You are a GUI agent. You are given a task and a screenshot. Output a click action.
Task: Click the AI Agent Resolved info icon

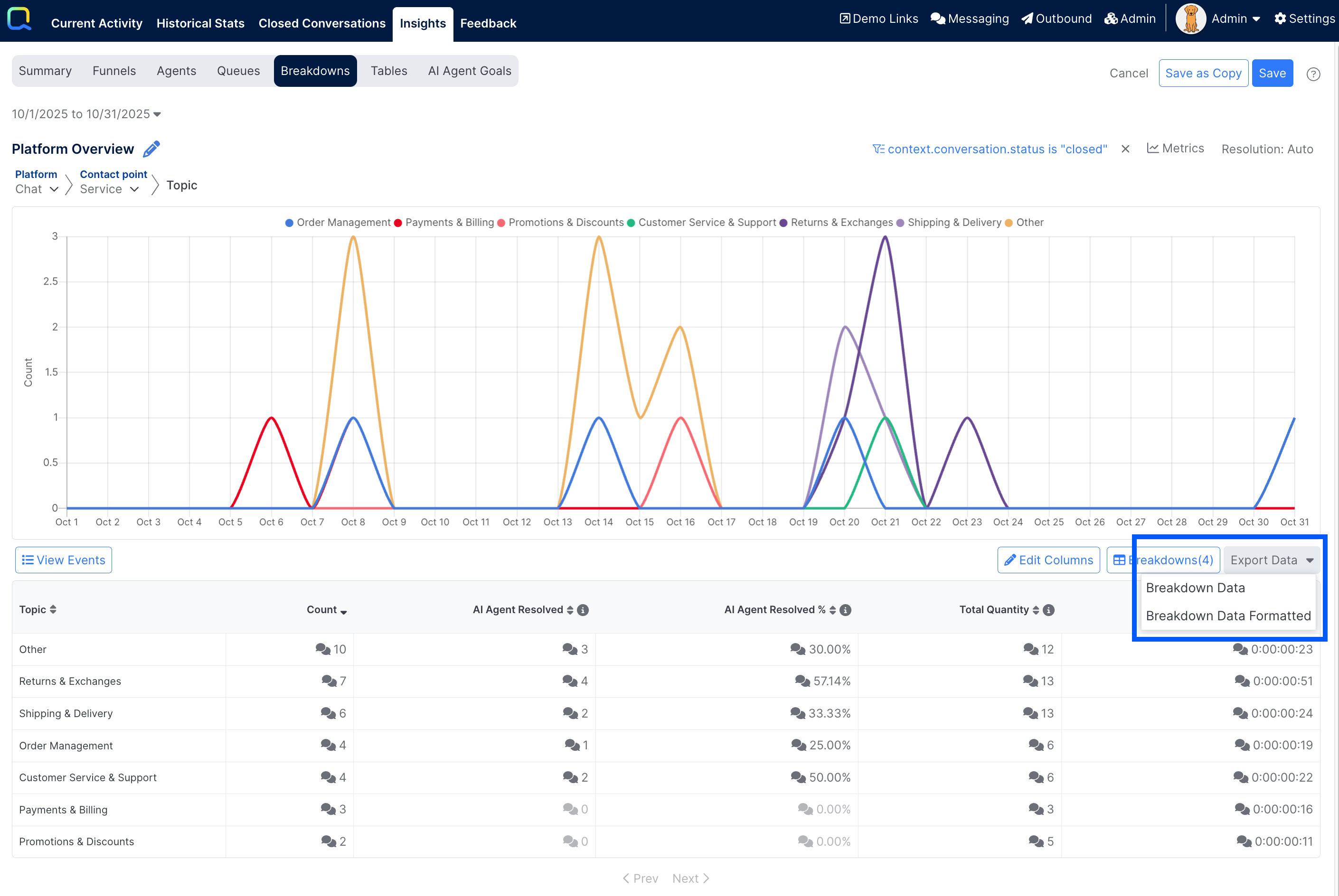coord(583,610)
